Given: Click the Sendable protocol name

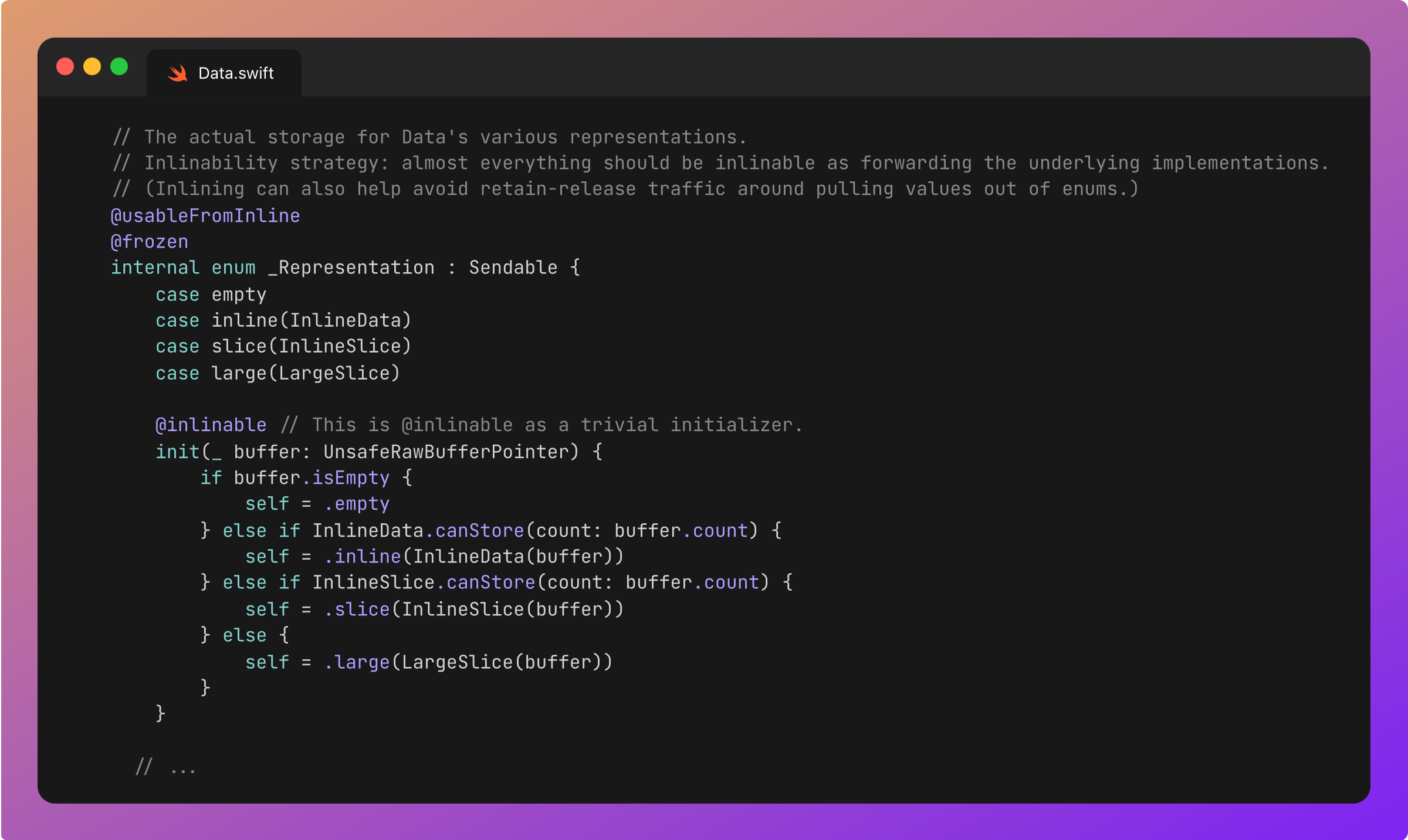Looking at the screenshot, I should 513,267.
